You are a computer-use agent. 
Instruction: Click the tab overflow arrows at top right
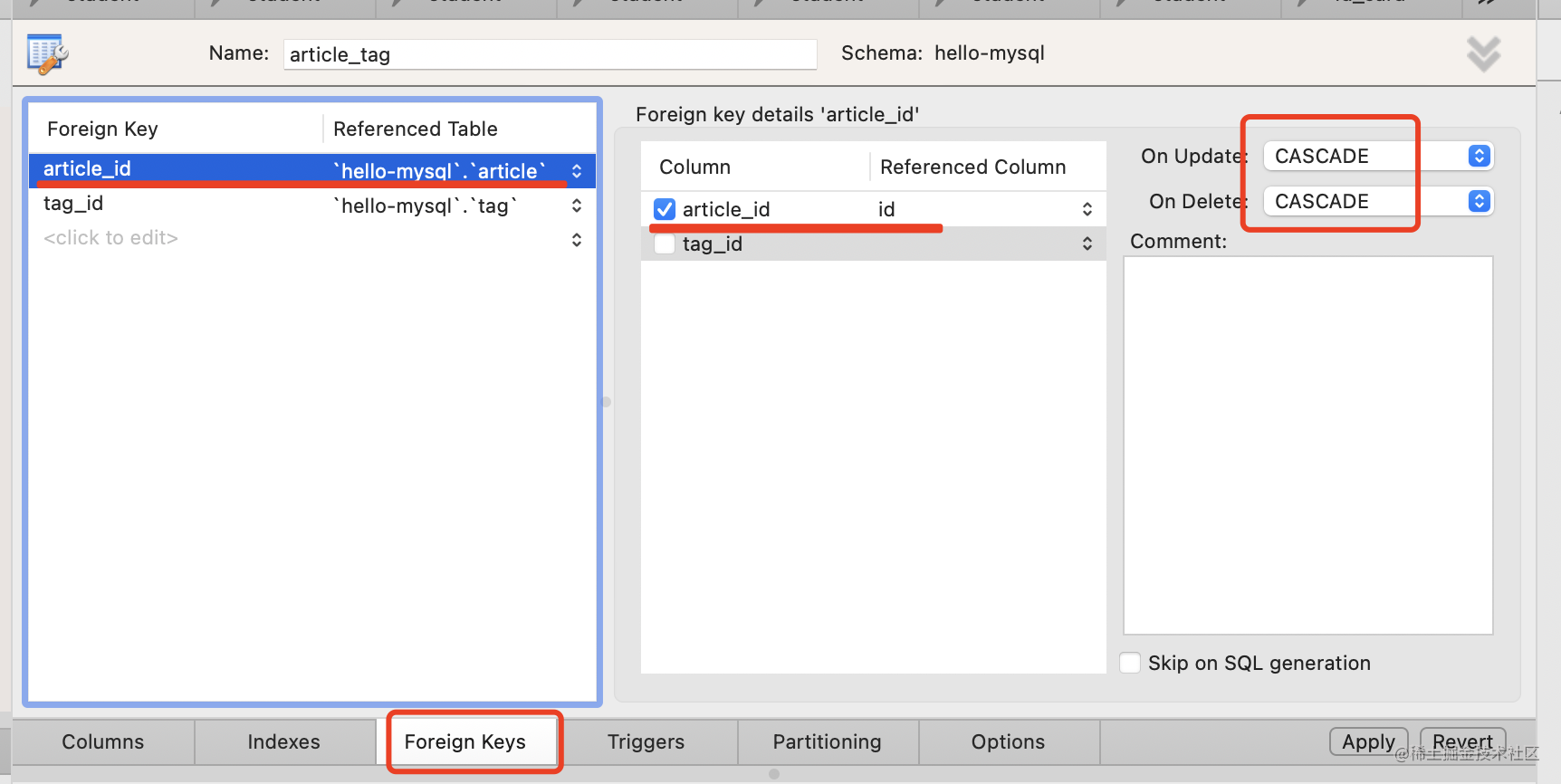[x=1487, y=3]
